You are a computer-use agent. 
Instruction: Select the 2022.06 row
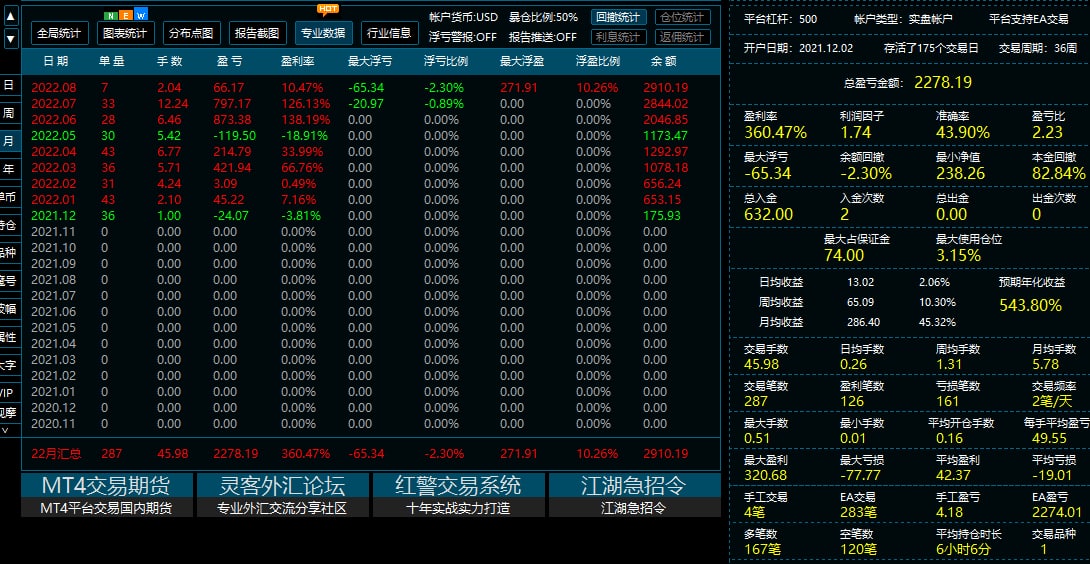(x=372, y=120)
